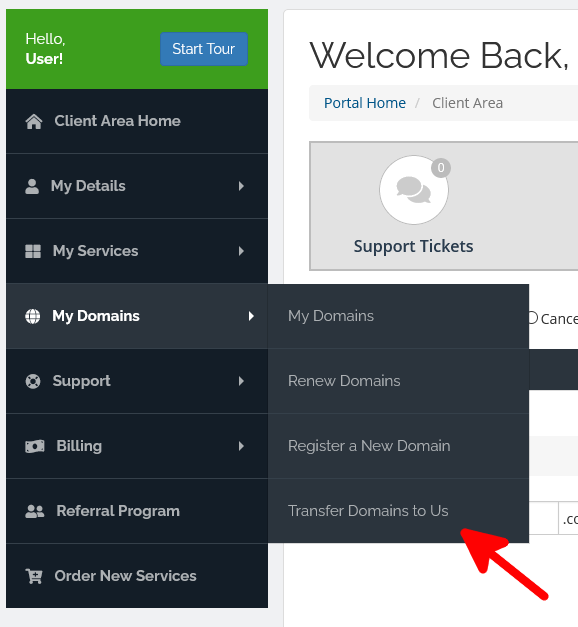
Task: Click the cart icon beside Order New Services
Action: pos(34,576)
